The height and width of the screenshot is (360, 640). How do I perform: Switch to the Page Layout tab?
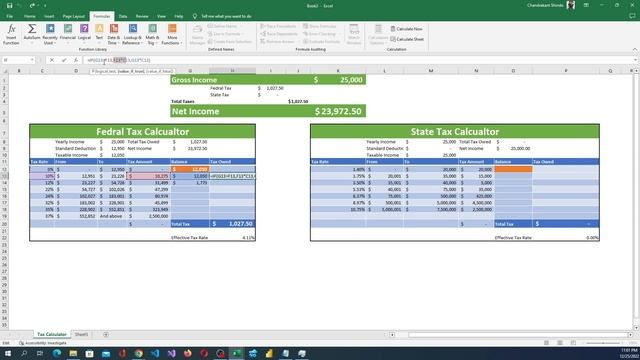click(73, 16)
